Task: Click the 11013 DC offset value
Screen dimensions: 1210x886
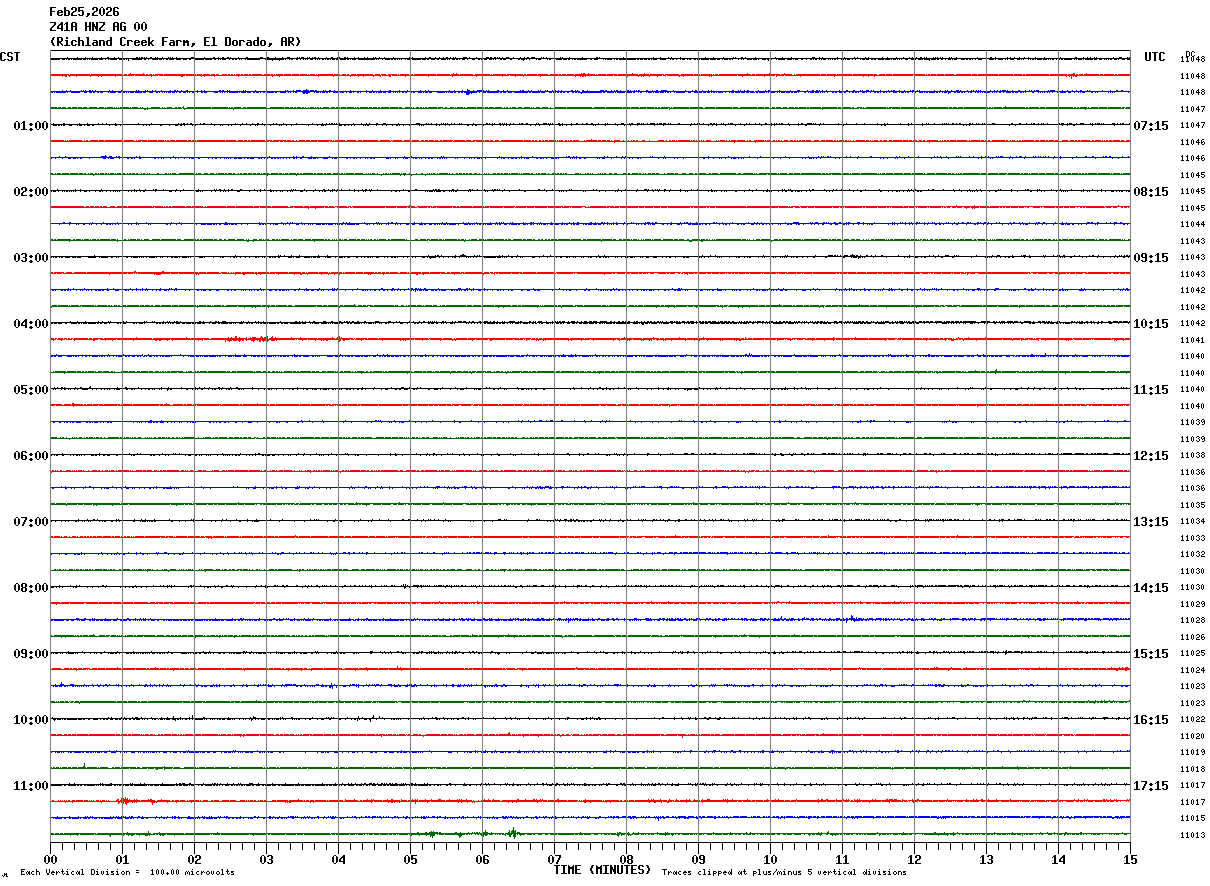Action: [1192, 835]
